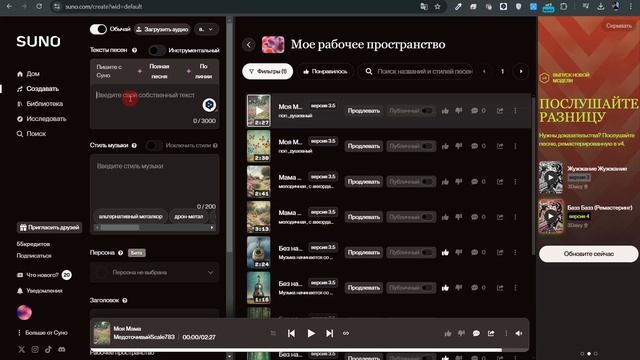Click the music style input field
Screen dimensions: 640x360
point(154,182)
